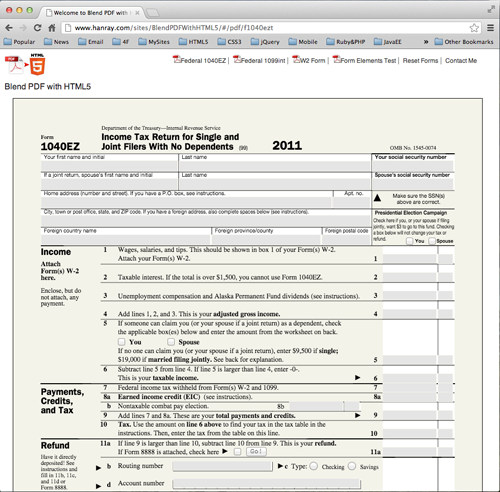This screenshot has height=492, width=500.
Task: Select the Savings account type radio
Action: [x=352, y=466]
